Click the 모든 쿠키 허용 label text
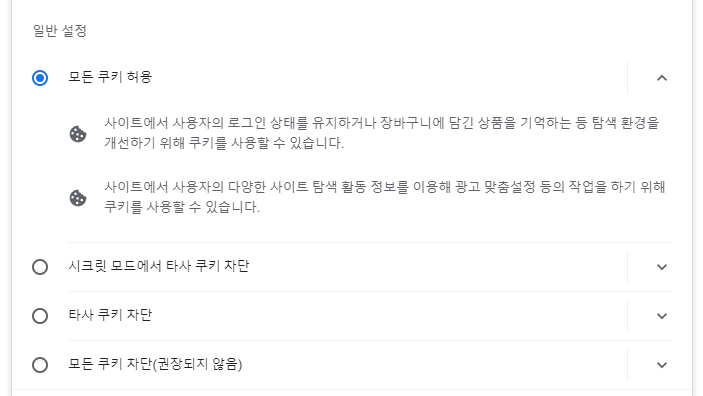 [x=110, y=77]
